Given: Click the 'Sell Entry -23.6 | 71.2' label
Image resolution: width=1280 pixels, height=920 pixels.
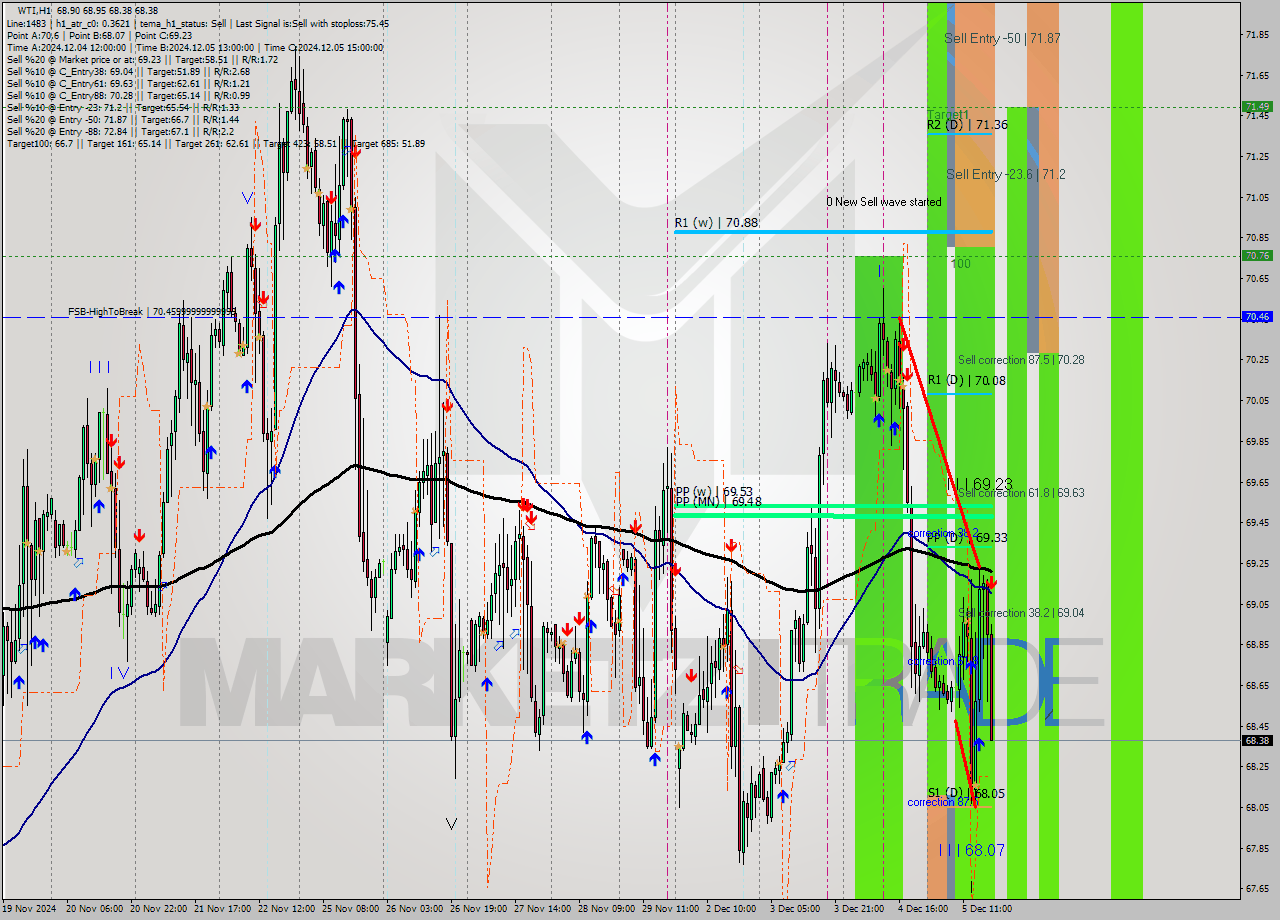Looking at the screenshot, I should click(x=1005, y=174).
